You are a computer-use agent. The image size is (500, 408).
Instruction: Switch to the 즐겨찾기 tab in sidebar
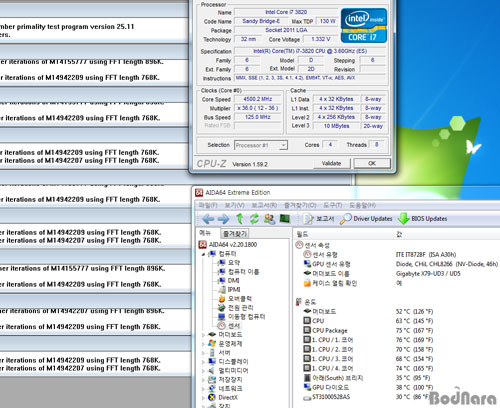[235, 233]
